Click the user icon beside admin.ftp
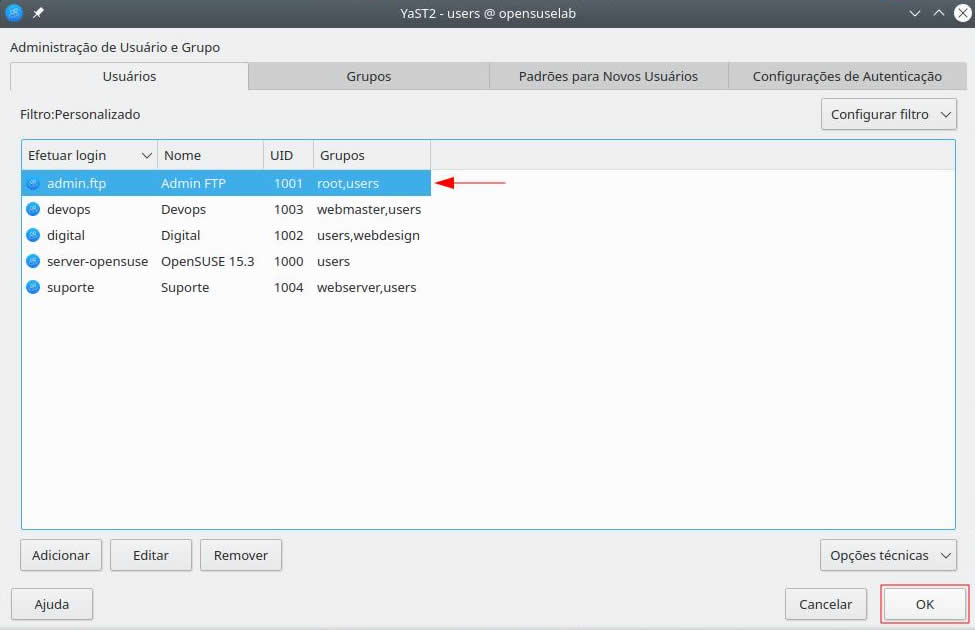 point(33,184)
